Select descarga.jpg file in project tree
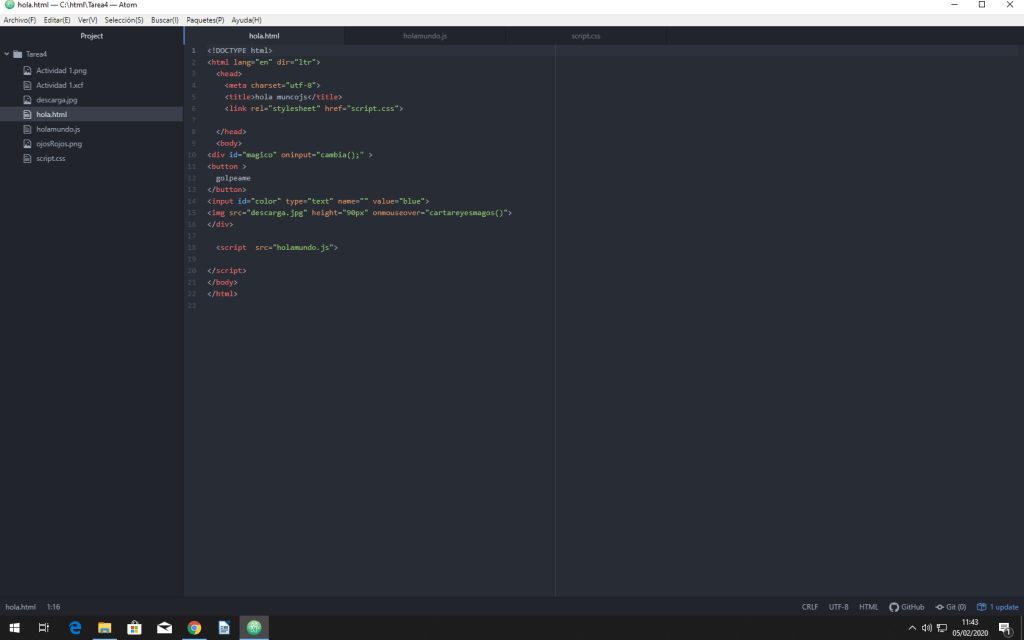The image size is (1024, 640). click(x=56, y=100)
